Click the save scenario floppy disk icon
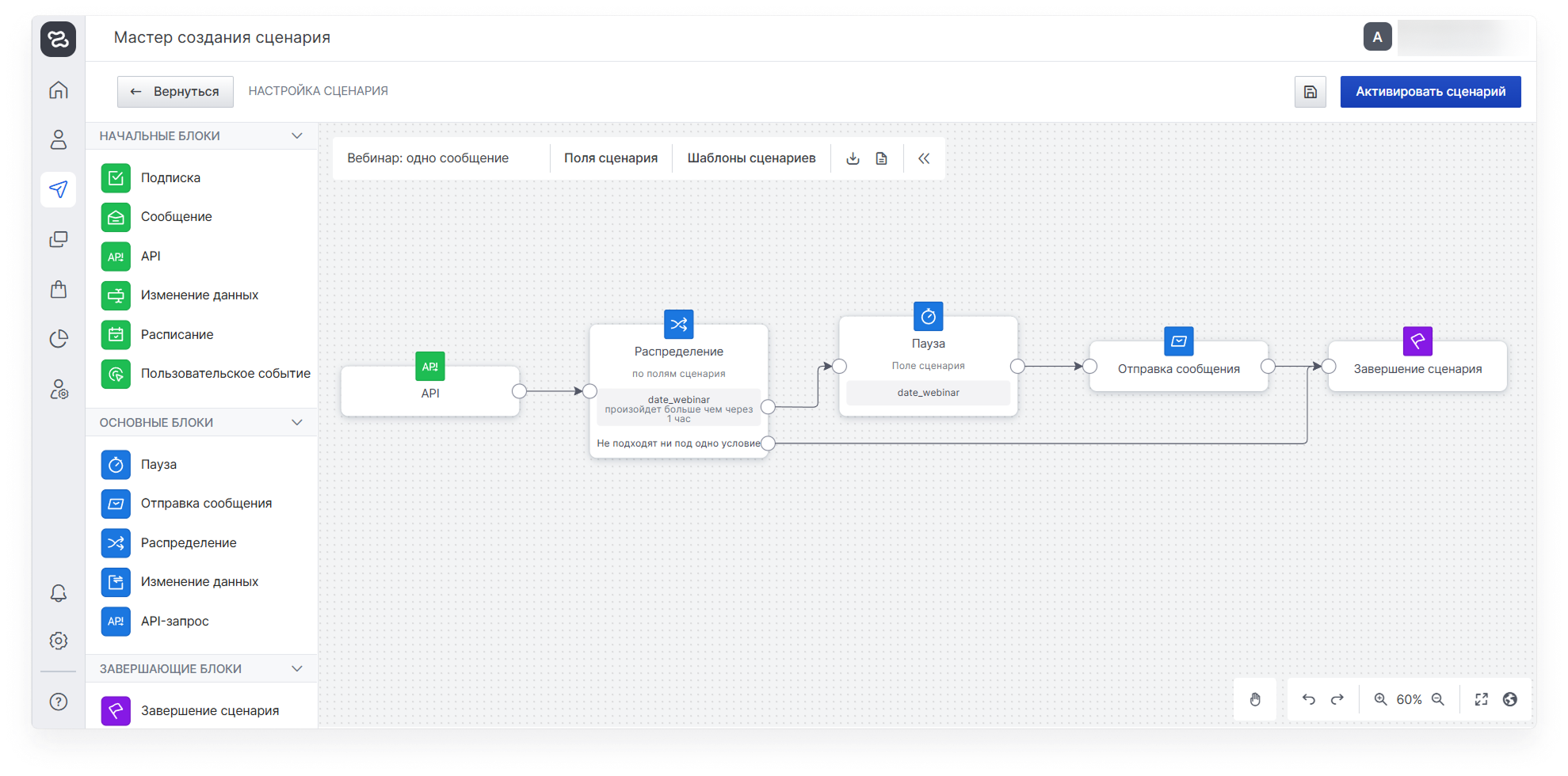 pyautogui.click(x=1310, y=92)
